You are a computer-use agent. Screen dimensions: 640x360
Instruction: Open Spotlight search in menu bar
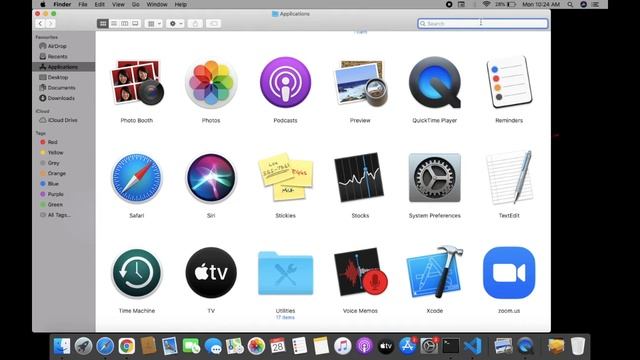[570, 4]
